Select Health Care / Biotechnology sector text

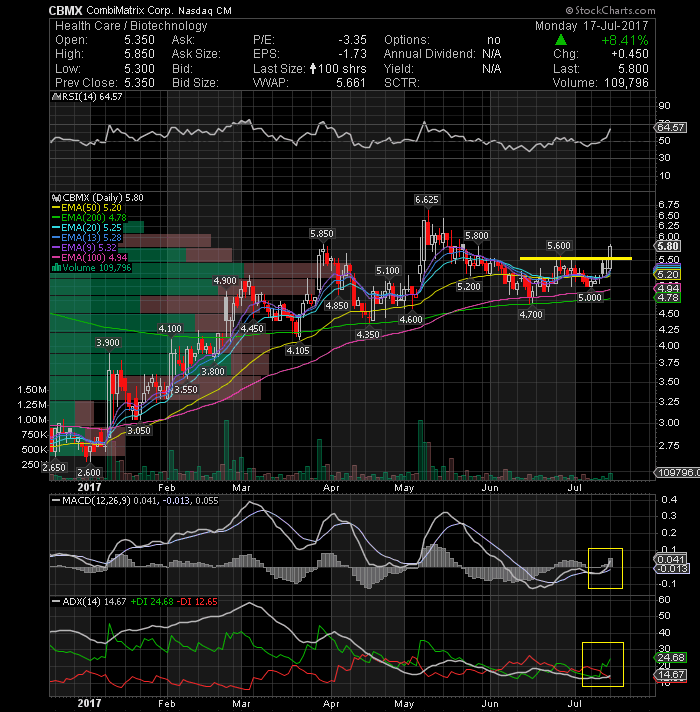click(x=131, y=26)
